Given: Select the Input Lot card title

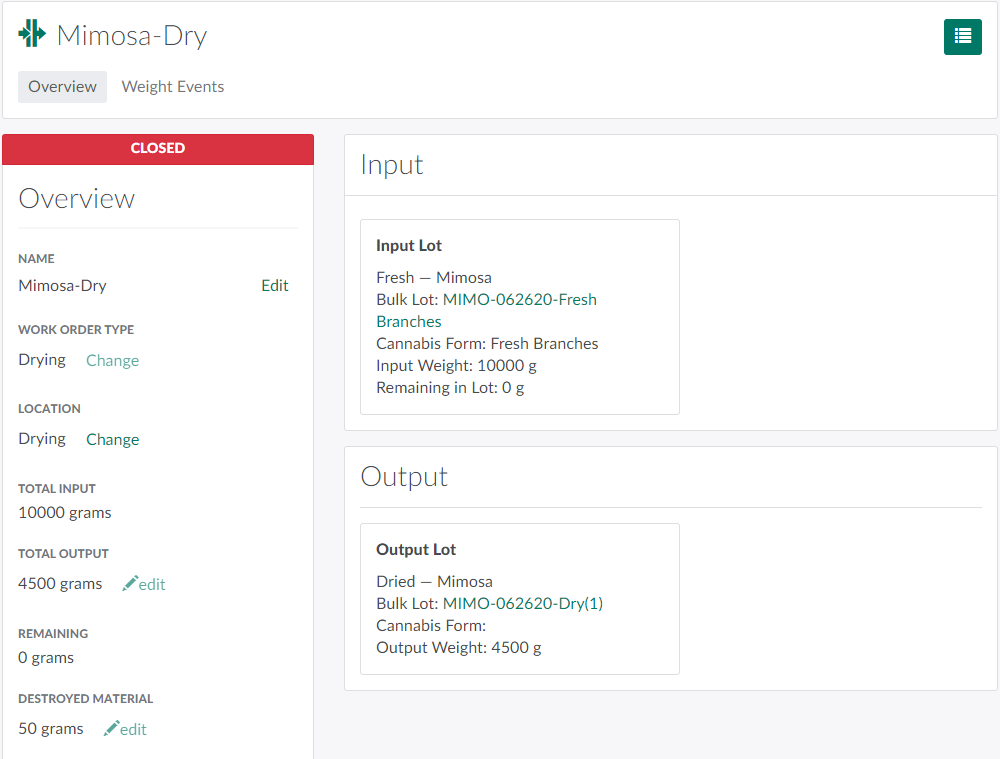Looking at the screenshot, I should (409, 246).
